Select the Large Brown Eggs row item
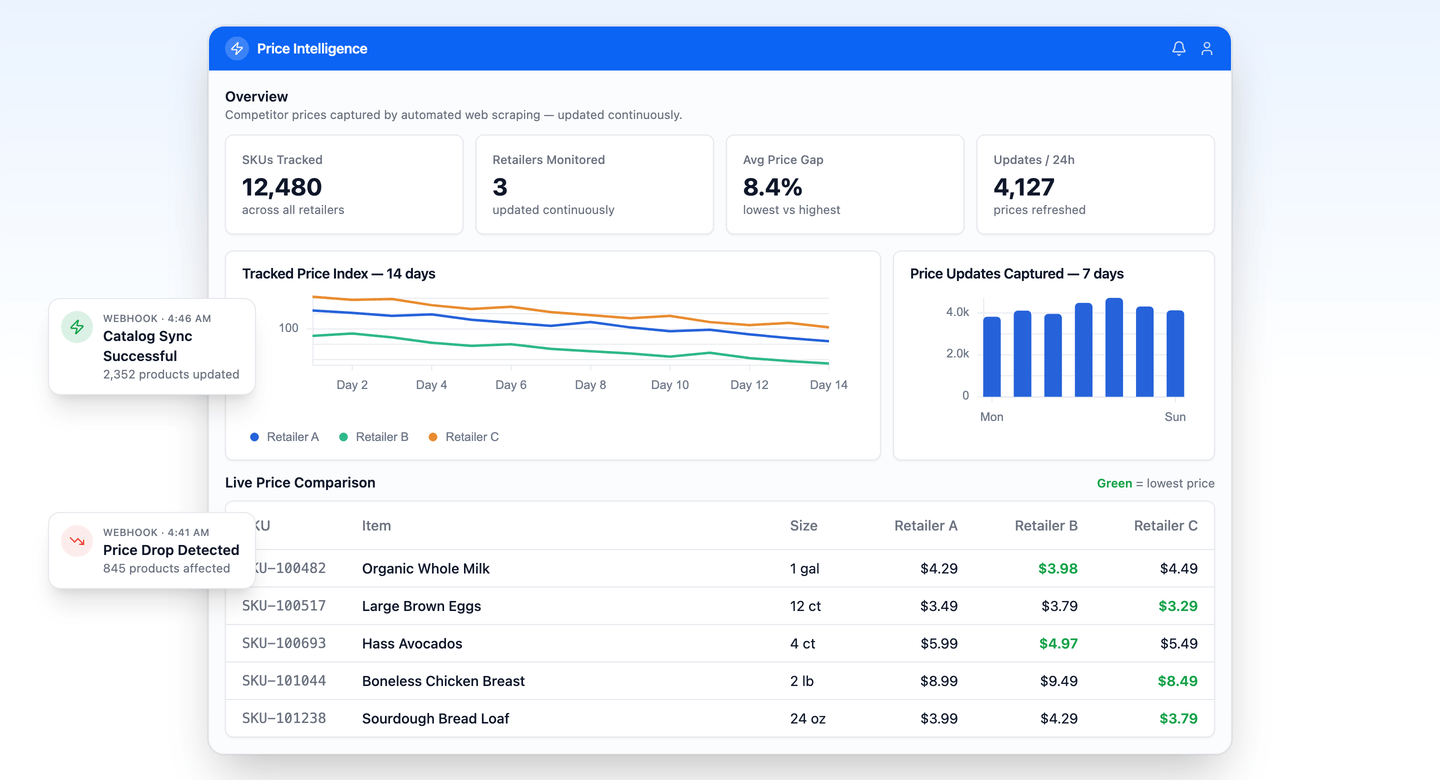1440x780 pixels. [421, 606]
